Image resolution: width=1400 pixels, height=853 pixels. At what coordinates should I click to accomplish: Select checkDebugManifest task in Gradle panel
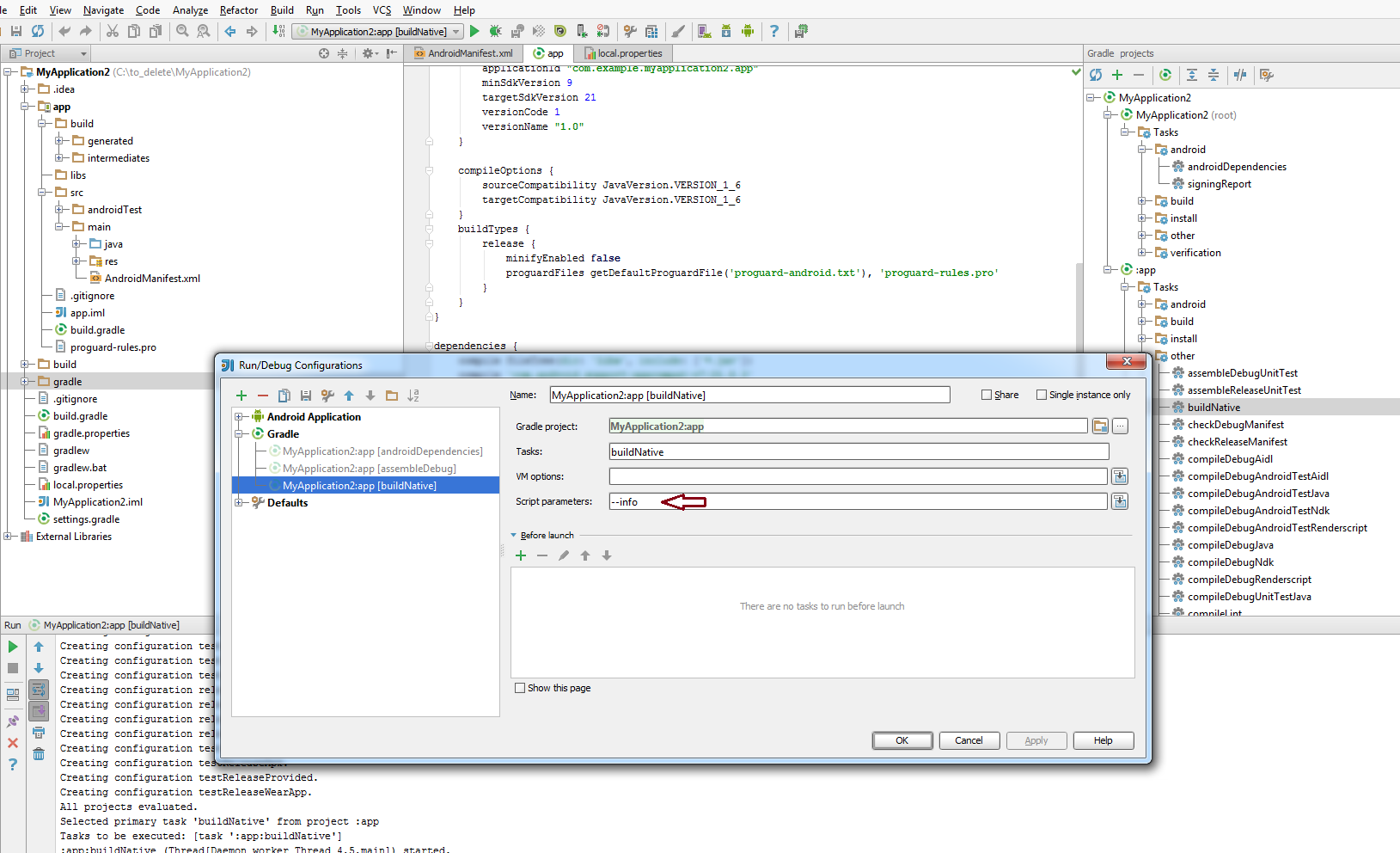1236,425
